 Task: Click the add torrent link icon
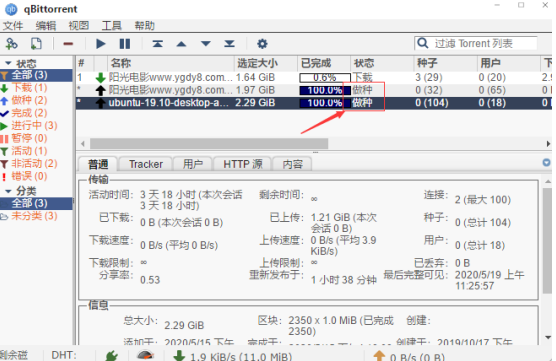[x=11, y=44]
